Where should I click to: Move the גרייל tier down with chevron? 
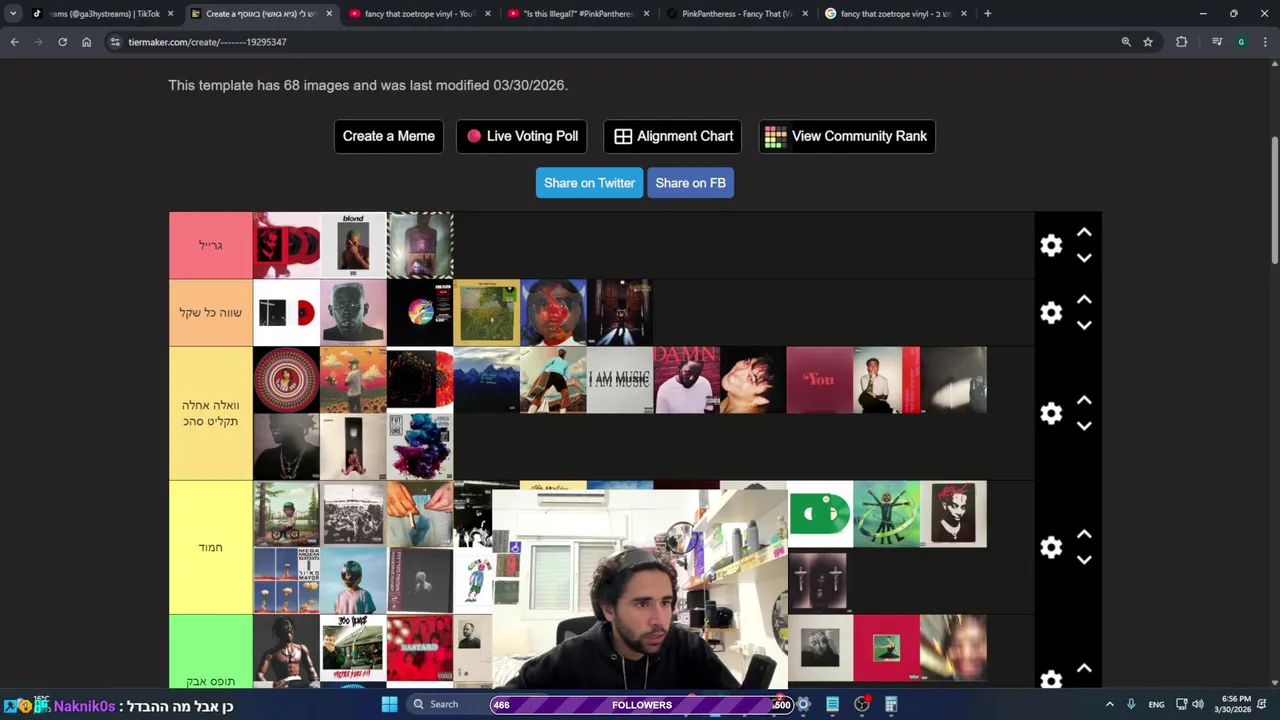pyautogui.click(x=1084, y=258)
